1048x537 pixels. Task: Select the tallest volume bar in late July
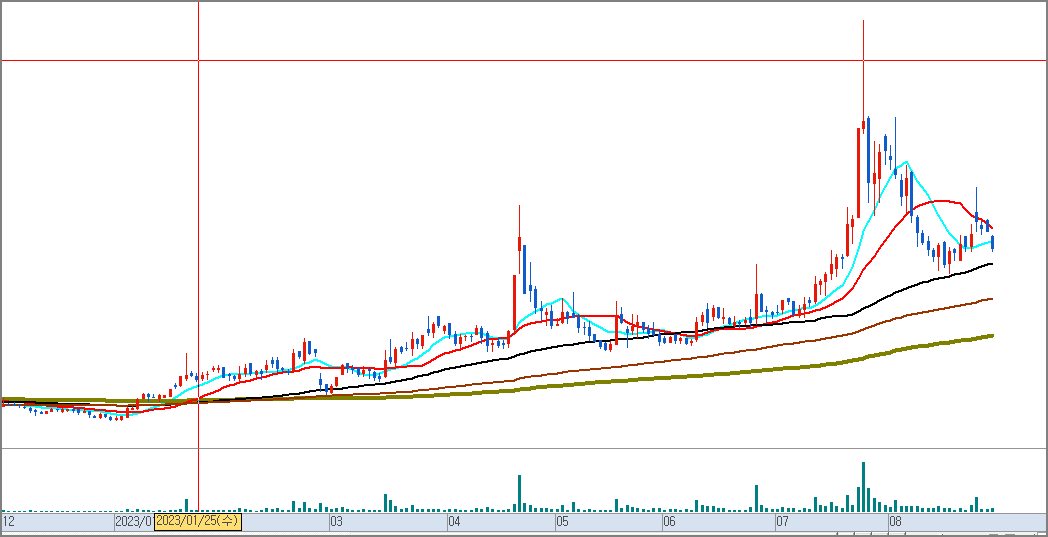click(x=864, y=487)
